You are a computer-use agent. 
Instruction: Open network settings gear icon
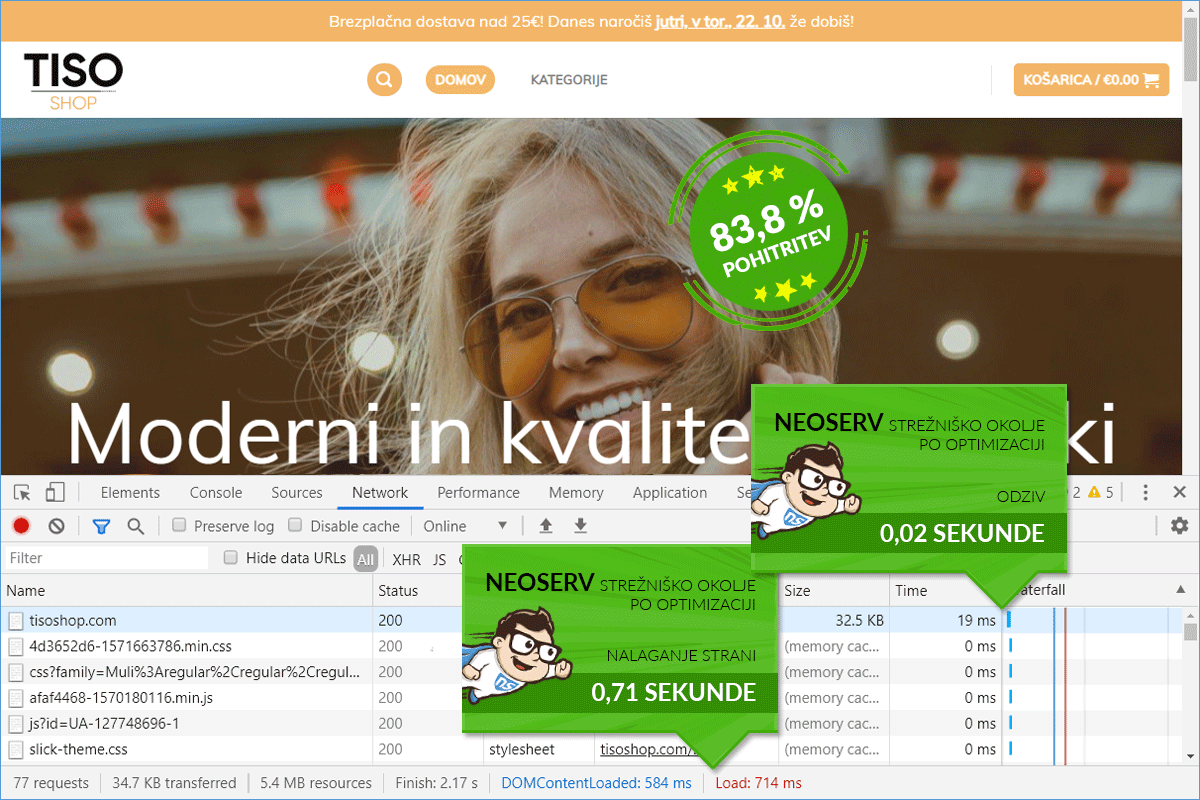(x=1179, y=526)
